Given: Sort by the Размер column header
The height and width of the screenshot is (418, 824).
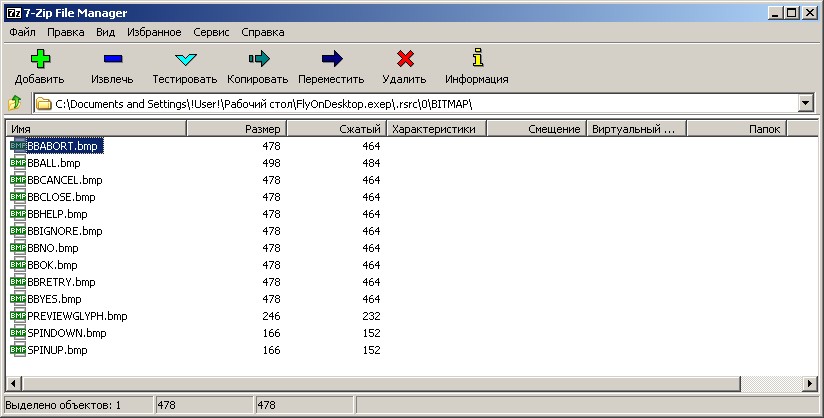Looking at the screenshot, I should [x=236, y=129].
